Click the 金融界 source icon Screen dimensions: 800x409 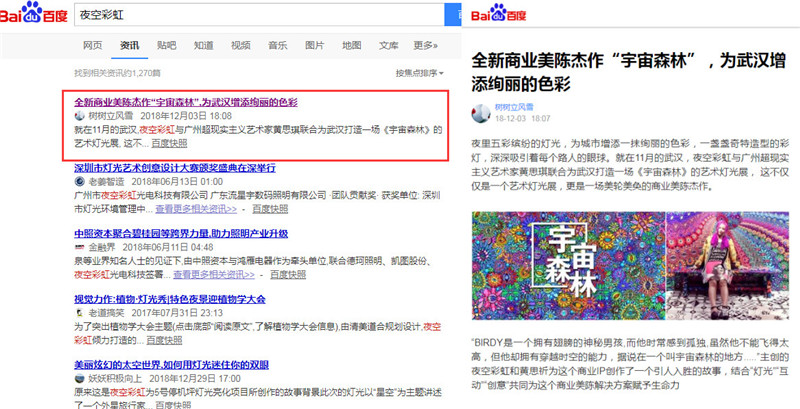pyautogui.click(x=79, y=247)
